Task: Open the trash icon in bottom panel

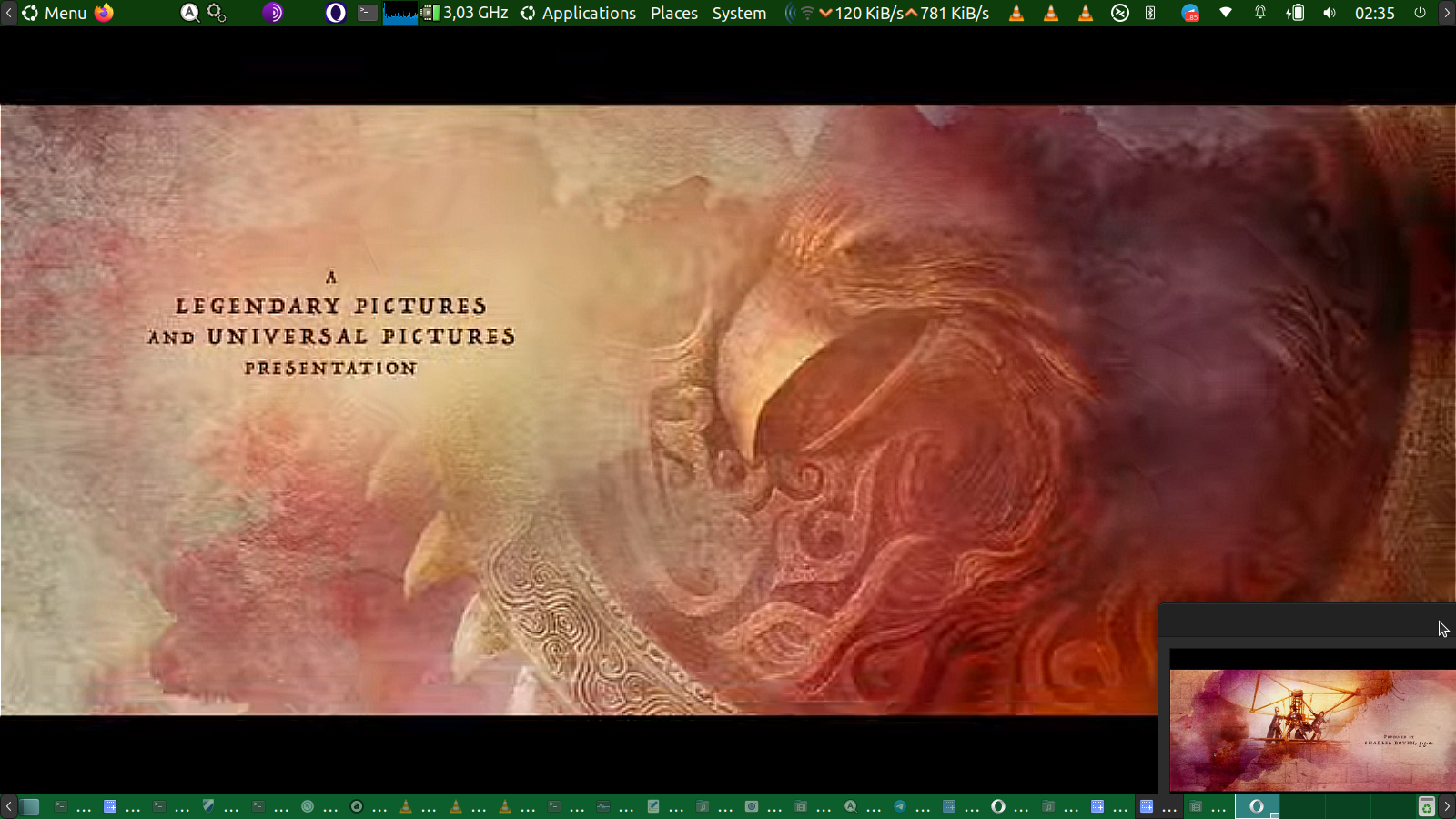Action: 1426,806
